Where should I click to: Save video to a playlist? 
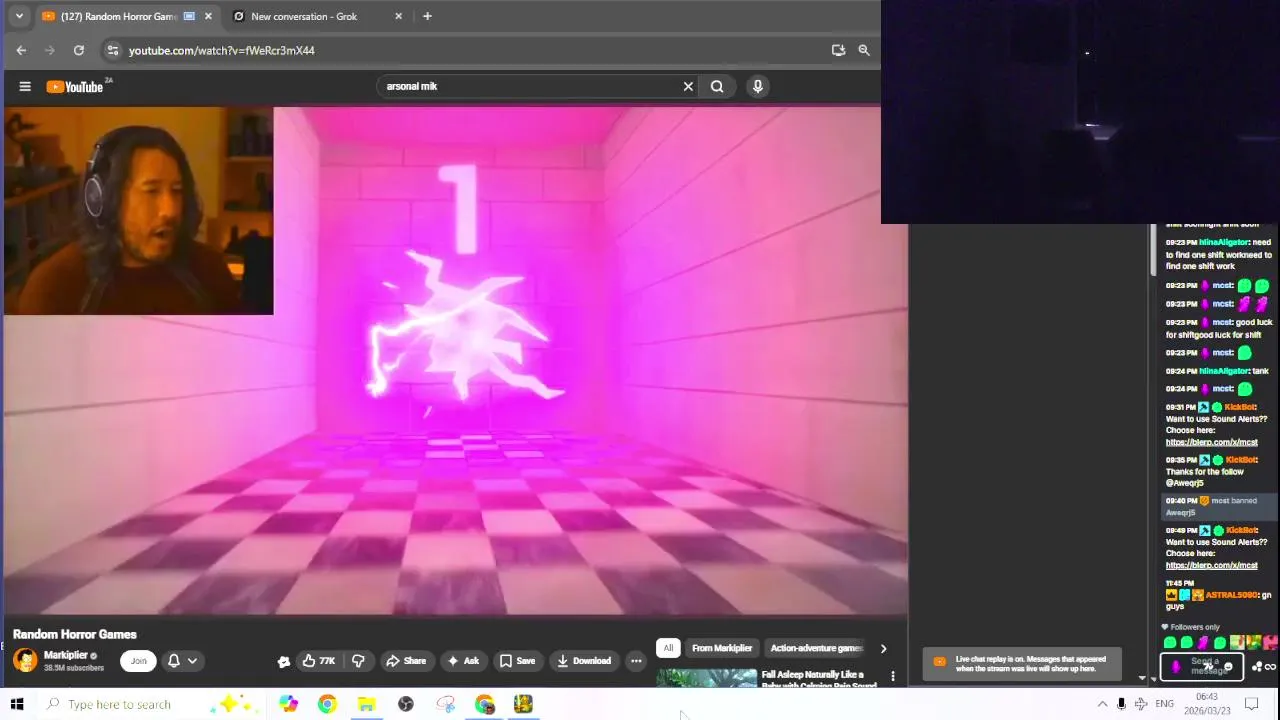(x=518, y=661)
